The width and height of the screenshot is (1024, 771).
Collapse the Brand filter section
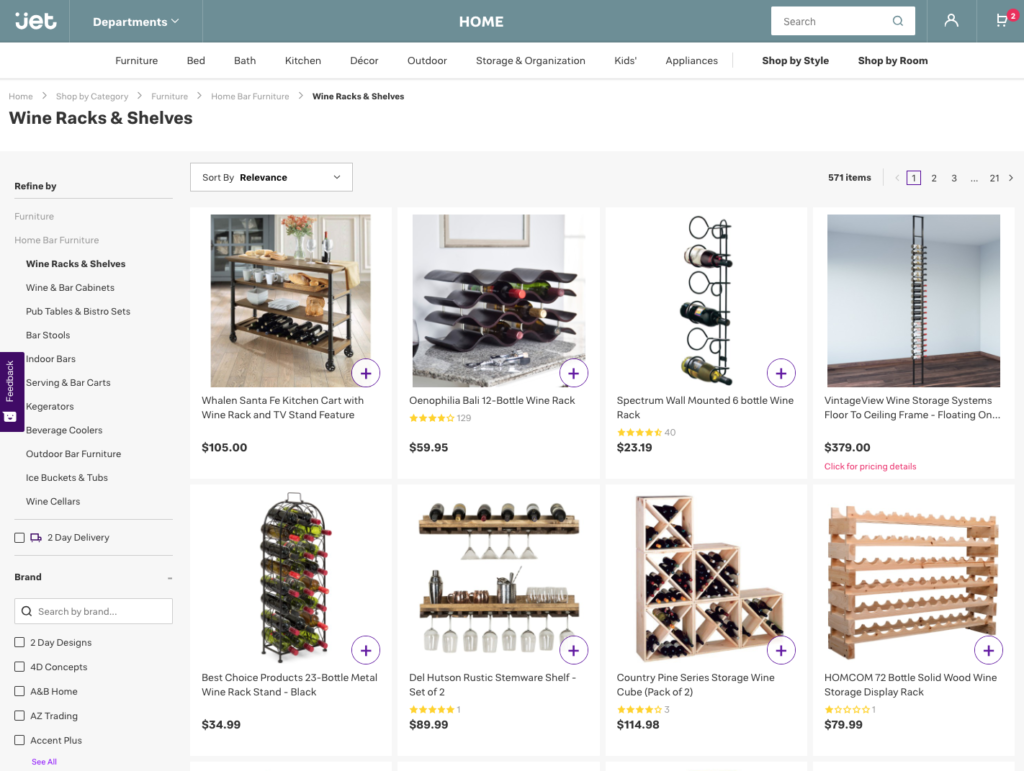(x=170, y=578)
